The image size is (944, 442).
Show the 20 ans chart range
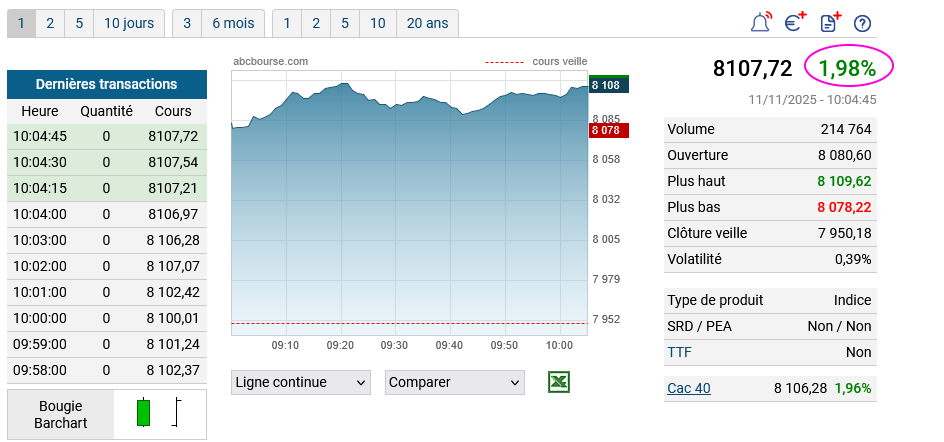click(x=427, y=23)
